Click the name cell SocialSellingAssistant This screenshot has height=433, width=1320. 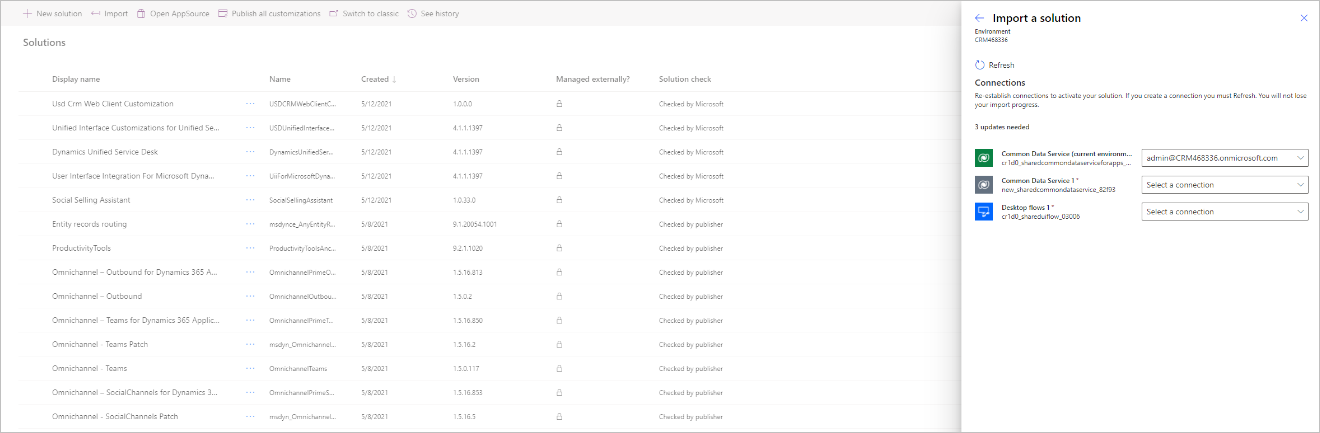303,200
